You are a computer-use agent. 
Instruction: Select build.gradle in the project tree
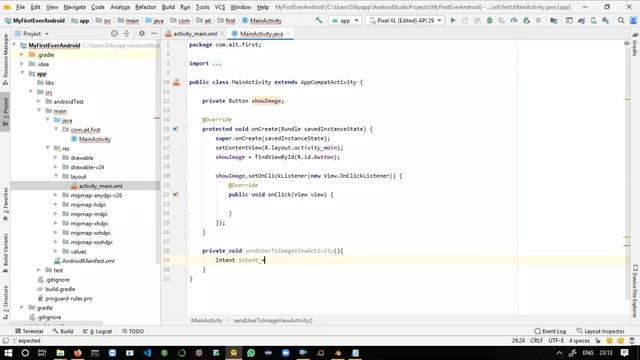[60, 289]
